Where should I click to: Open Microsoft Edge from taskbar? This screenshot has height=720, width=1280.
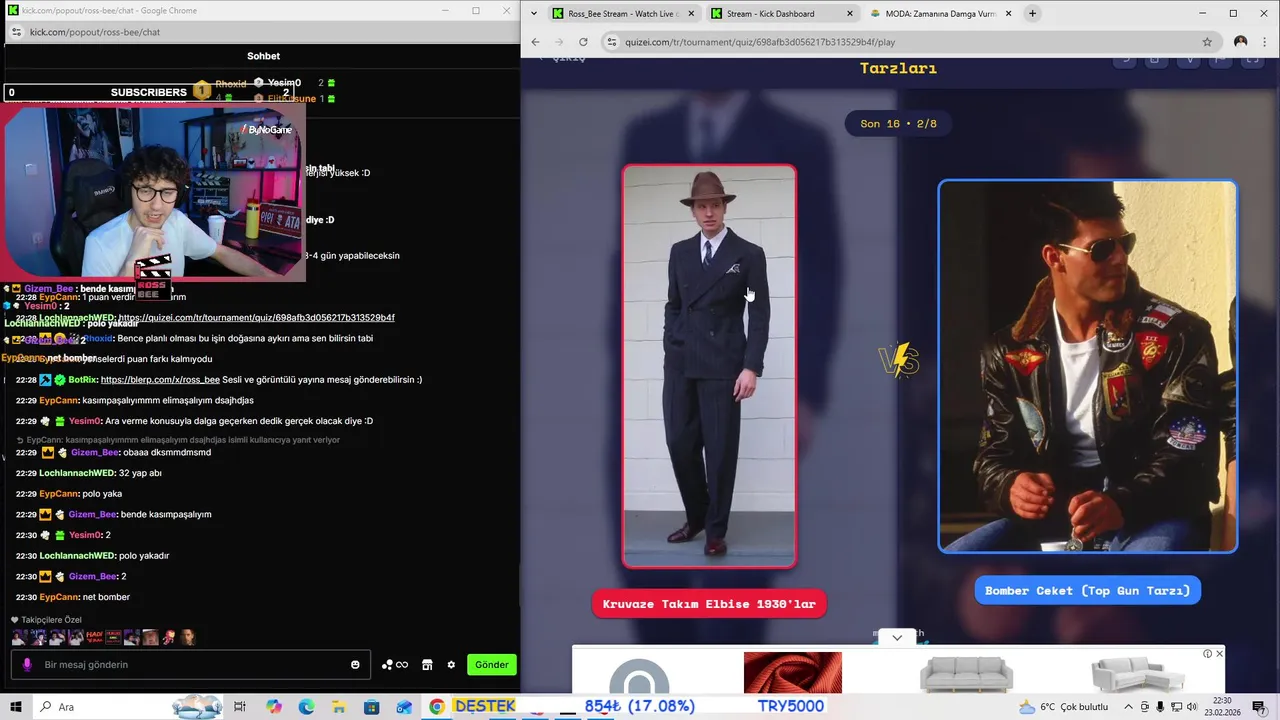click(x=306, y=707)
